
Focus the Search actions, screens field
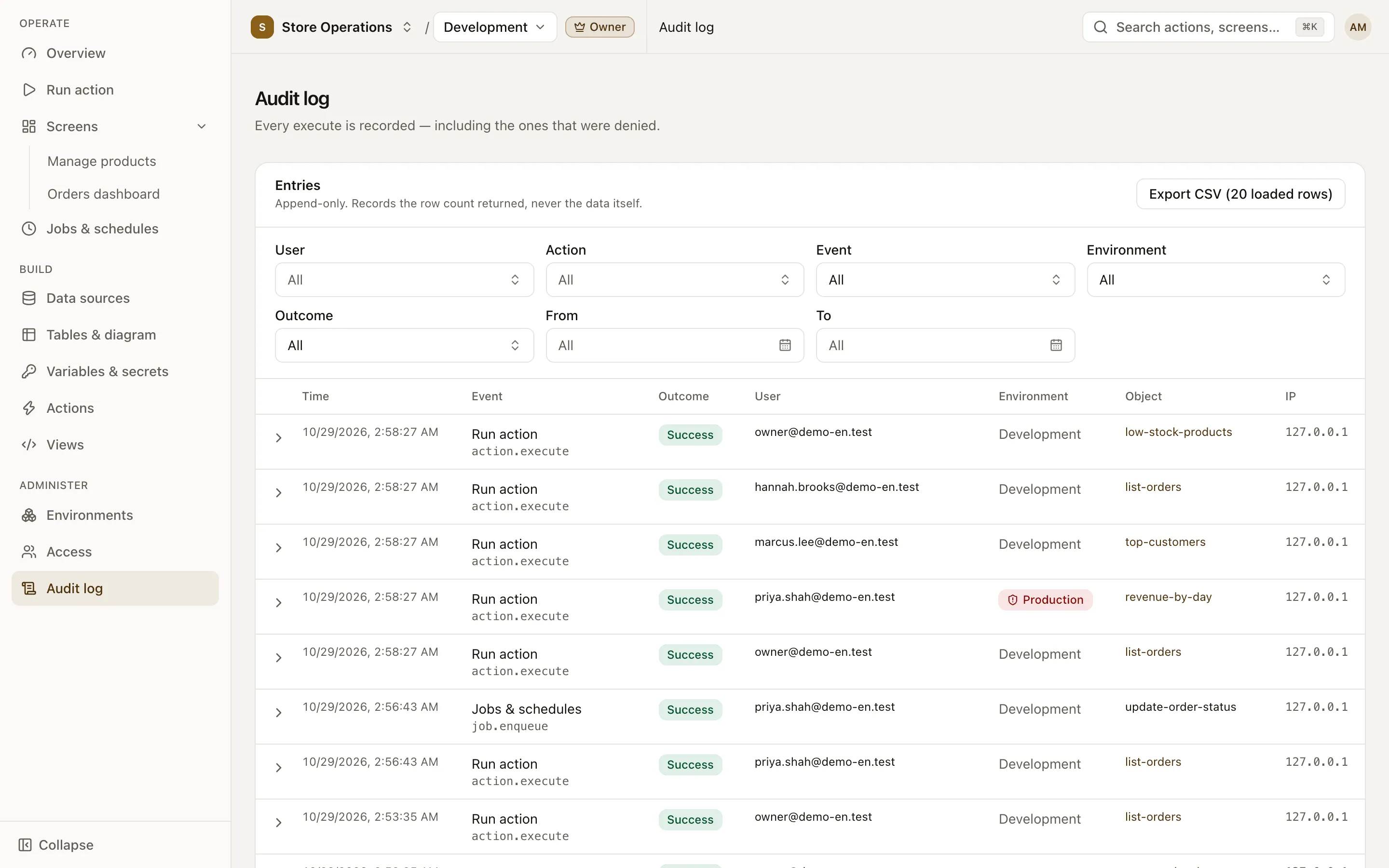pos(1208,27)
